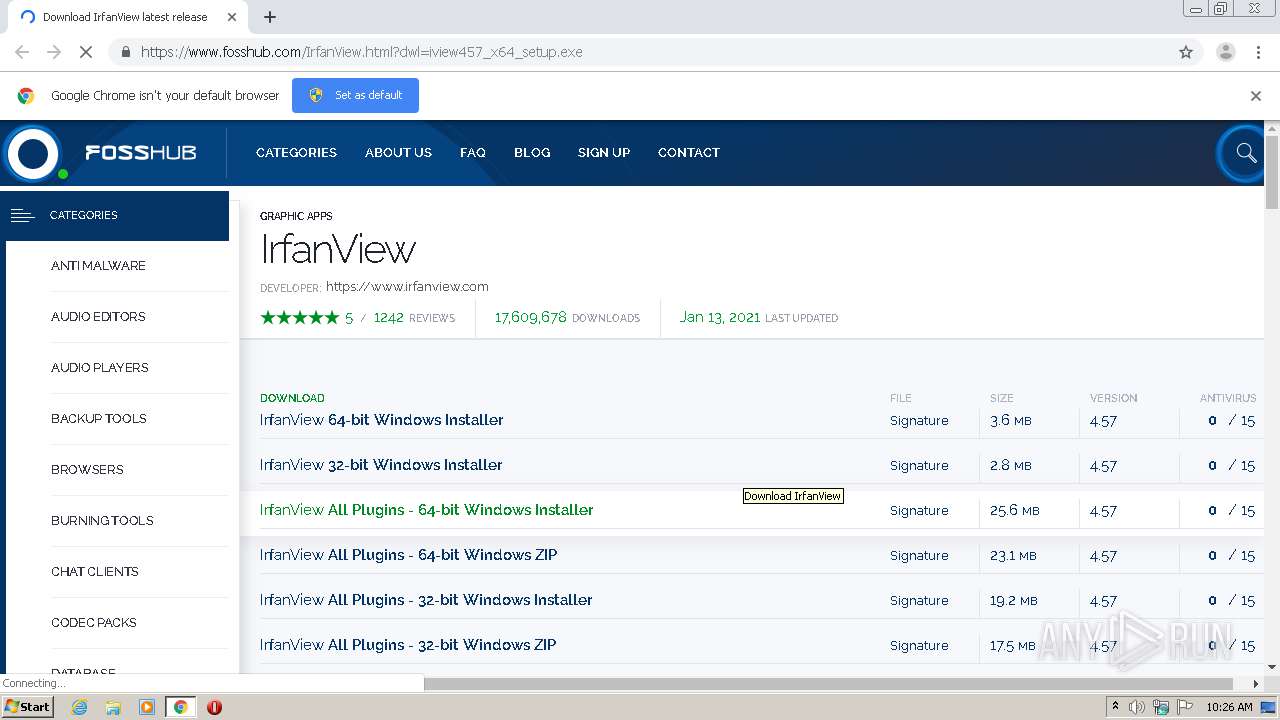Image resolution: width=1280 pixels, height=720 pixels.
Task: Switch to Chrome taskbar button
Action: pyautogui.click(x=180, y=707)
